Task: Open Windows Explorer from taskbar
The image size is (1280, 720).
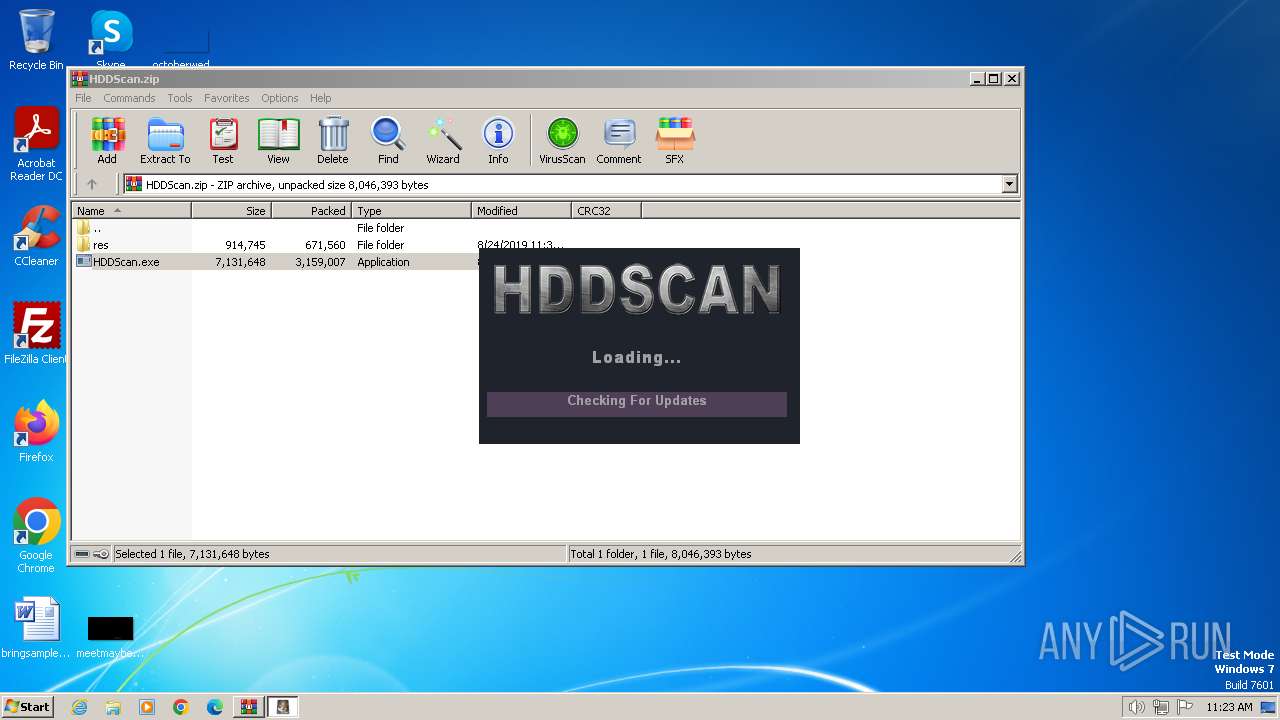Action: click(113, 707)
